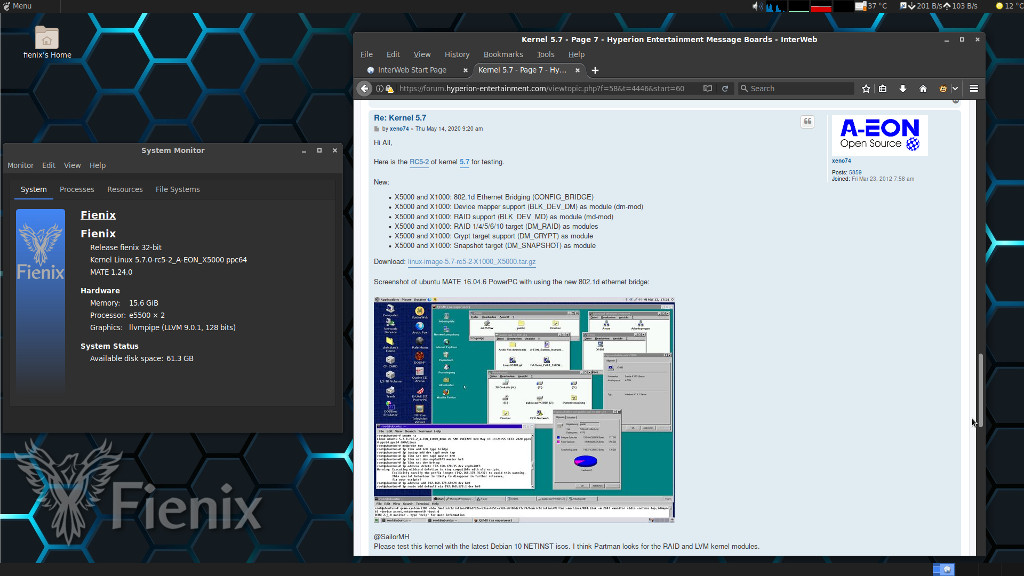Click the volume speaker icon in top panel
This screenshot has width=1024, height=576.
[x=756, y=6]
